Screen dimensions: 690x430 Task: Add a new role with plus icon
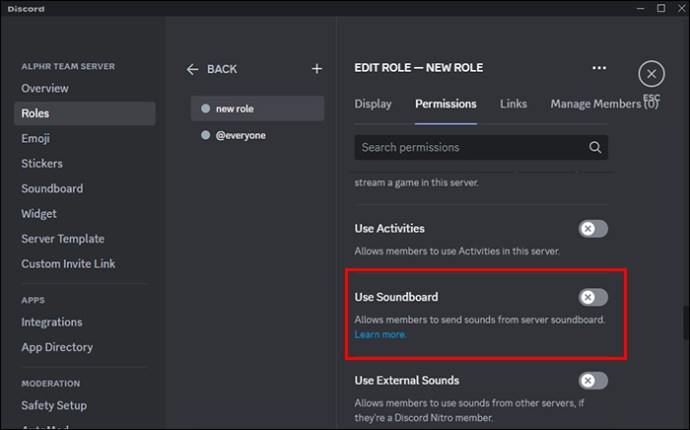(x=317, y=69)
